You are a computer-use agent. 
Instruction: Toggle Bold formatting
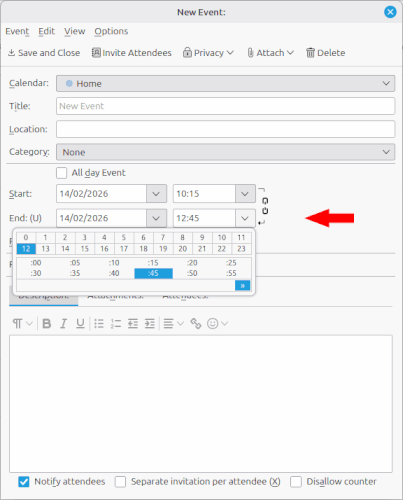pos(47,323)
